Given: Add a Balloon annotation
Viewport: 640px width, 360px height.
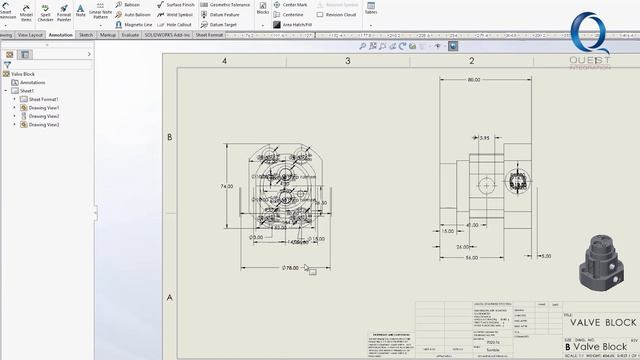Looking at the screenshot, I should pos(127,4).
